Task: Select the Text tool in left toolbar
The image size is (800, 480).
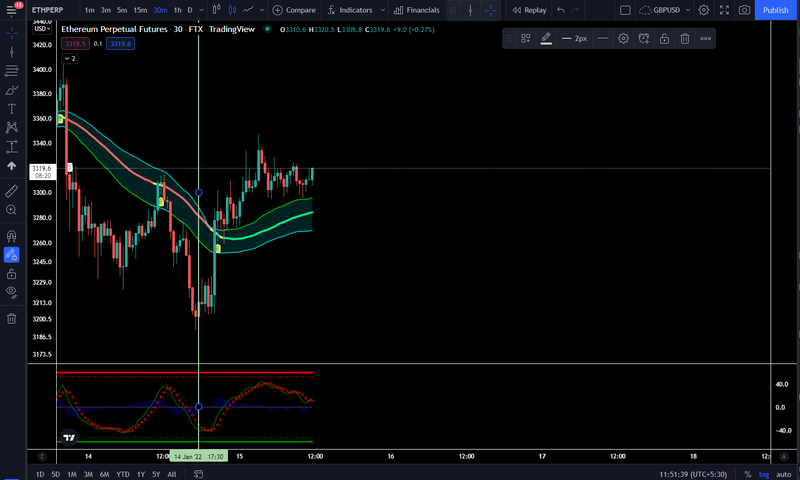Action: click(11, 109)
